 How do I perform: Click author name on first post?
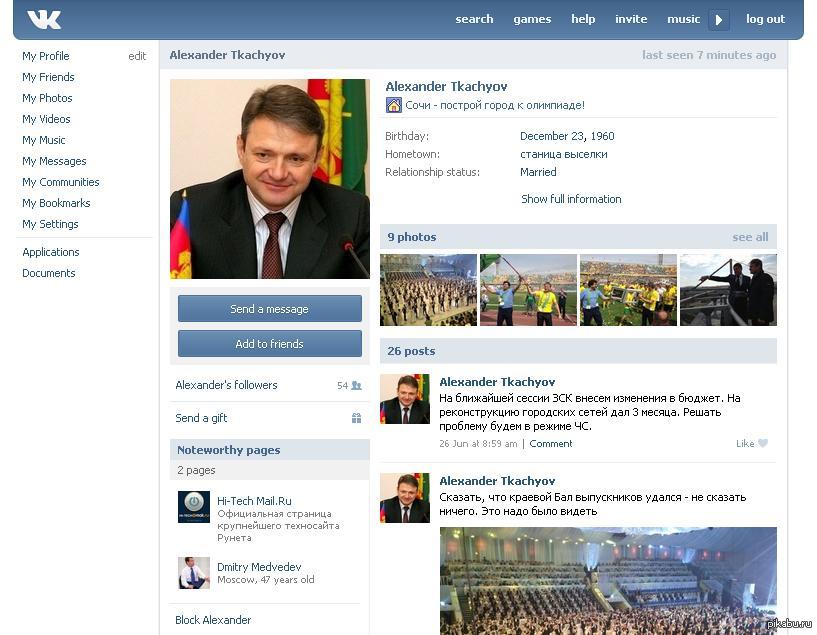tap(497, 382)
